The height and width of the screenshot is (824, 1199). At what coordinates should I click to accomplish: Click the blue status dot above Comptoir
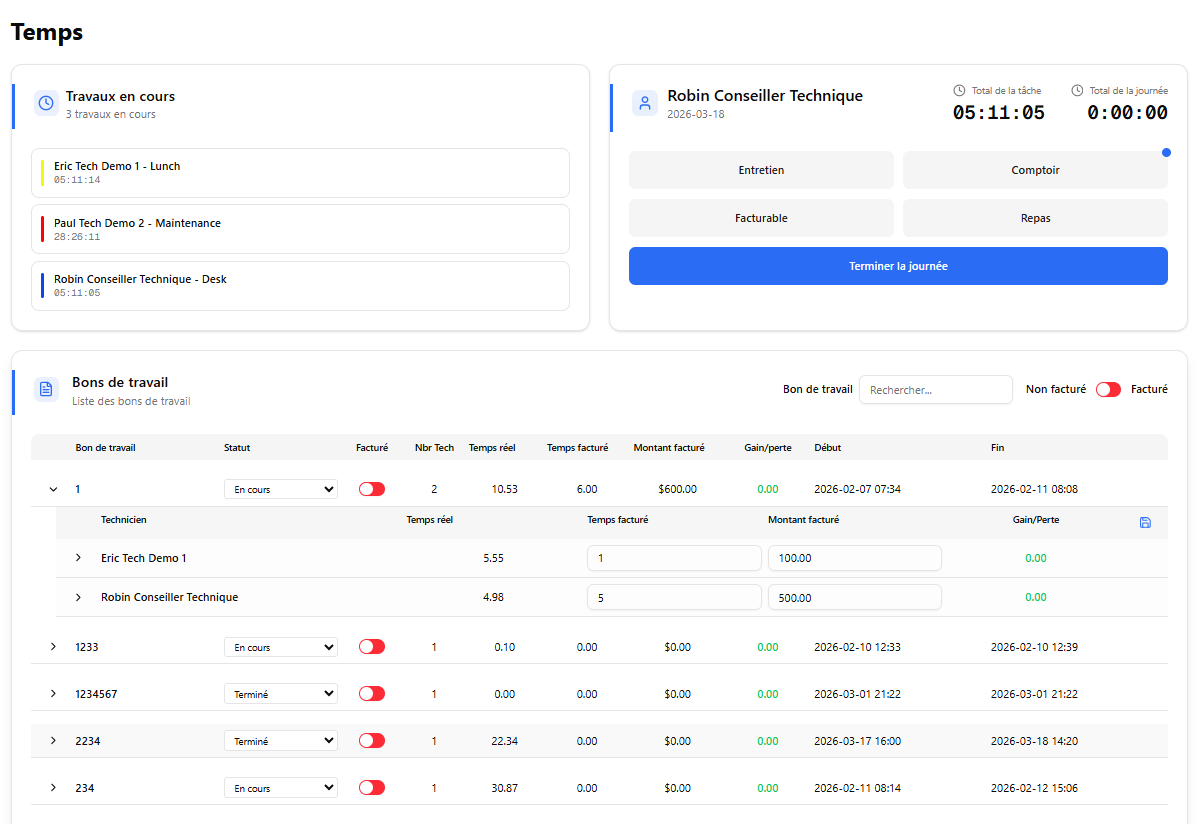pos(1166,153)
